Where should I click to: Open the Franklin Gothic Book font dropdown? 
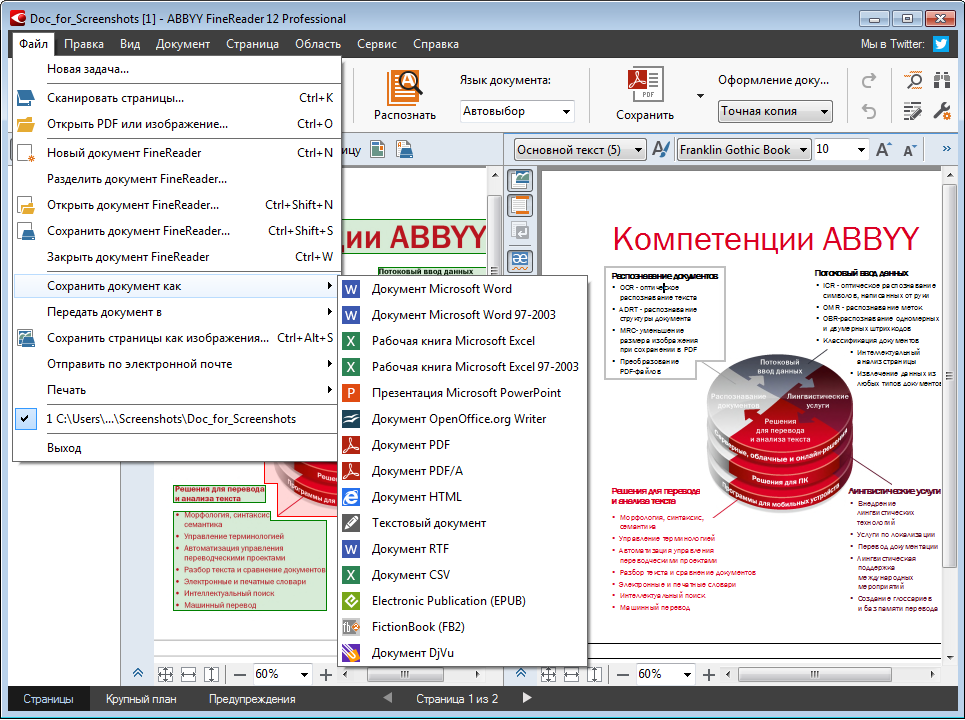(744, 150)
